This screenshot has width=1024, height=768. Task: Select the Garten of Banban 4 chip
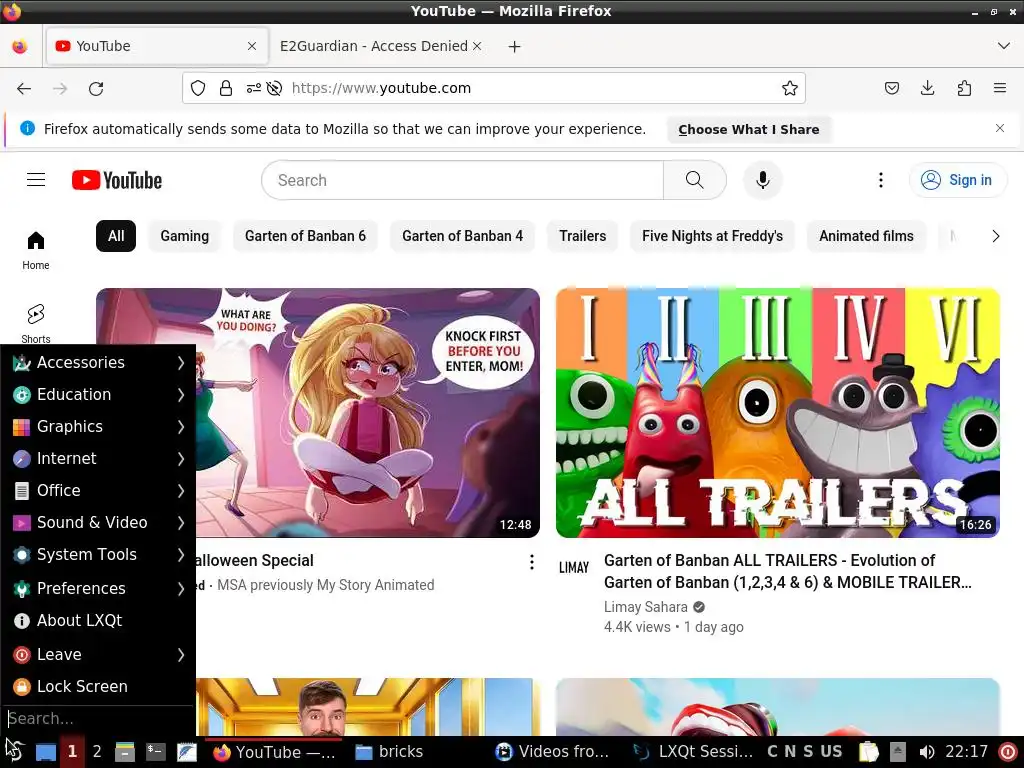(x=462, y=236)
